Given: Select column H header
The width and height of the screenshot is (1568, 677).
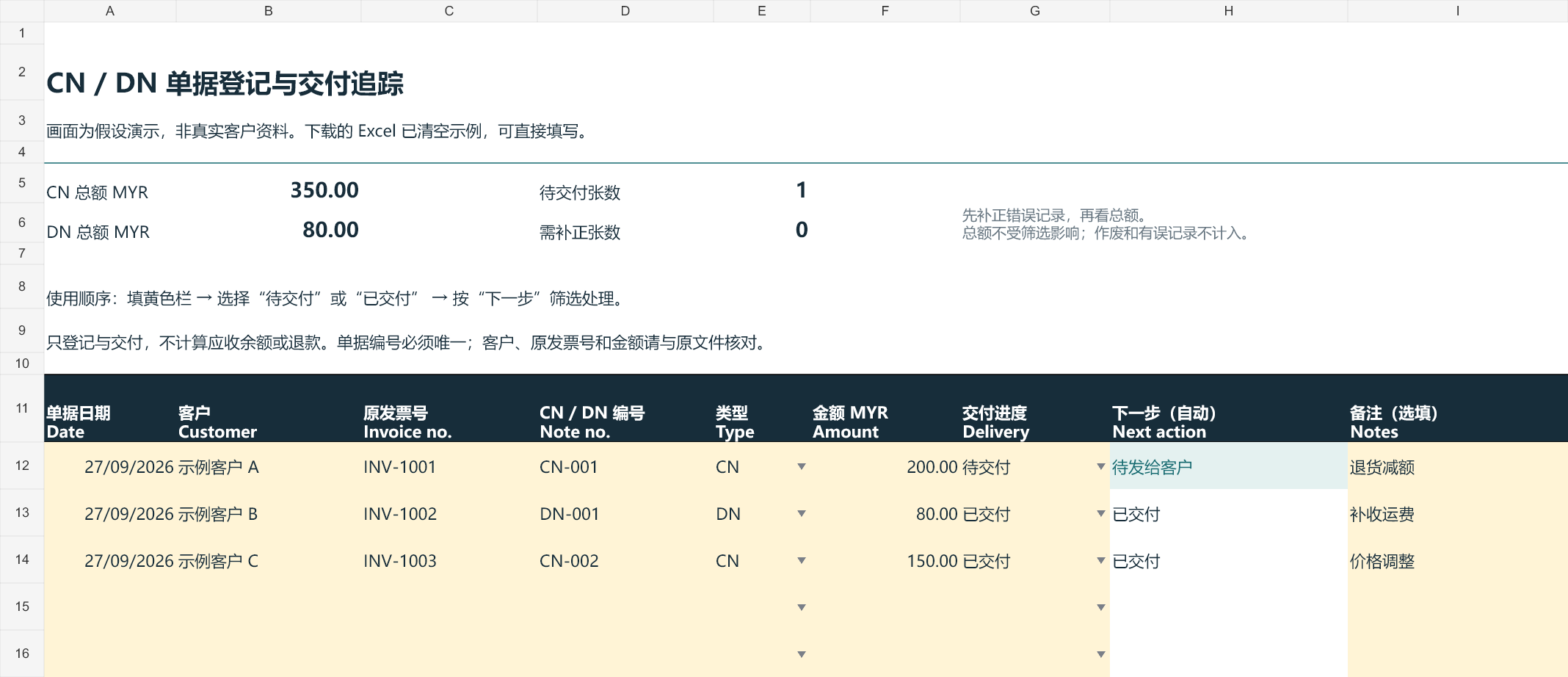Looking at the screenshot, I should click(x=1229, y=11).
